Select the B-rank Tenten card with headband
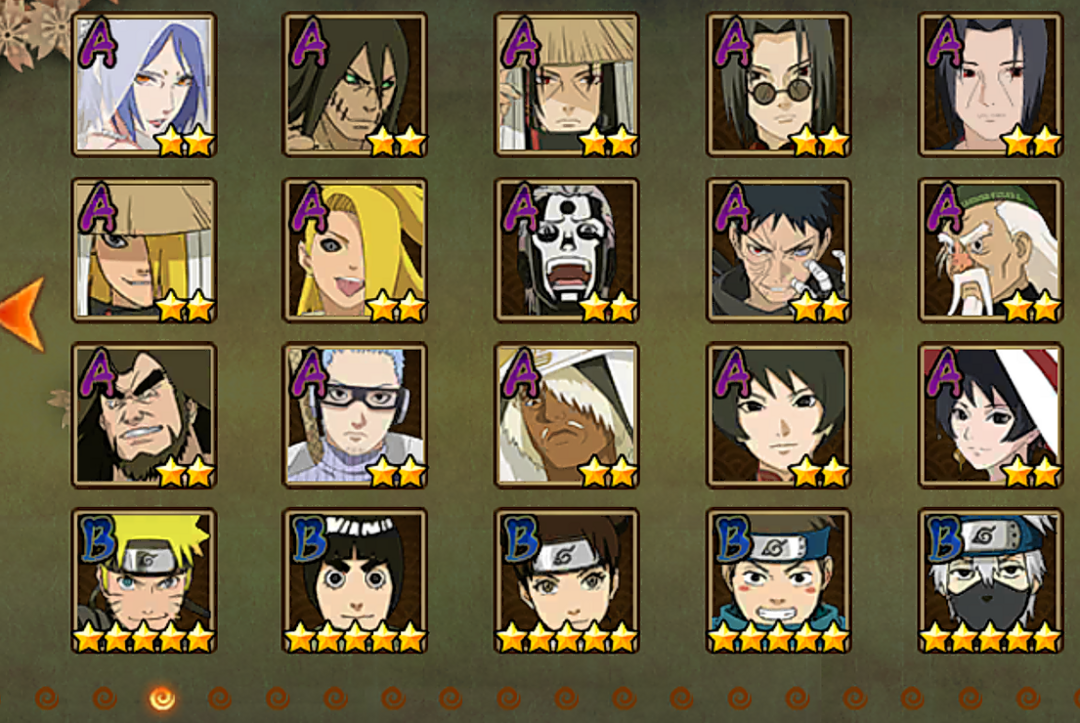Screen dimensions: 1080x723 pos(567,580)
